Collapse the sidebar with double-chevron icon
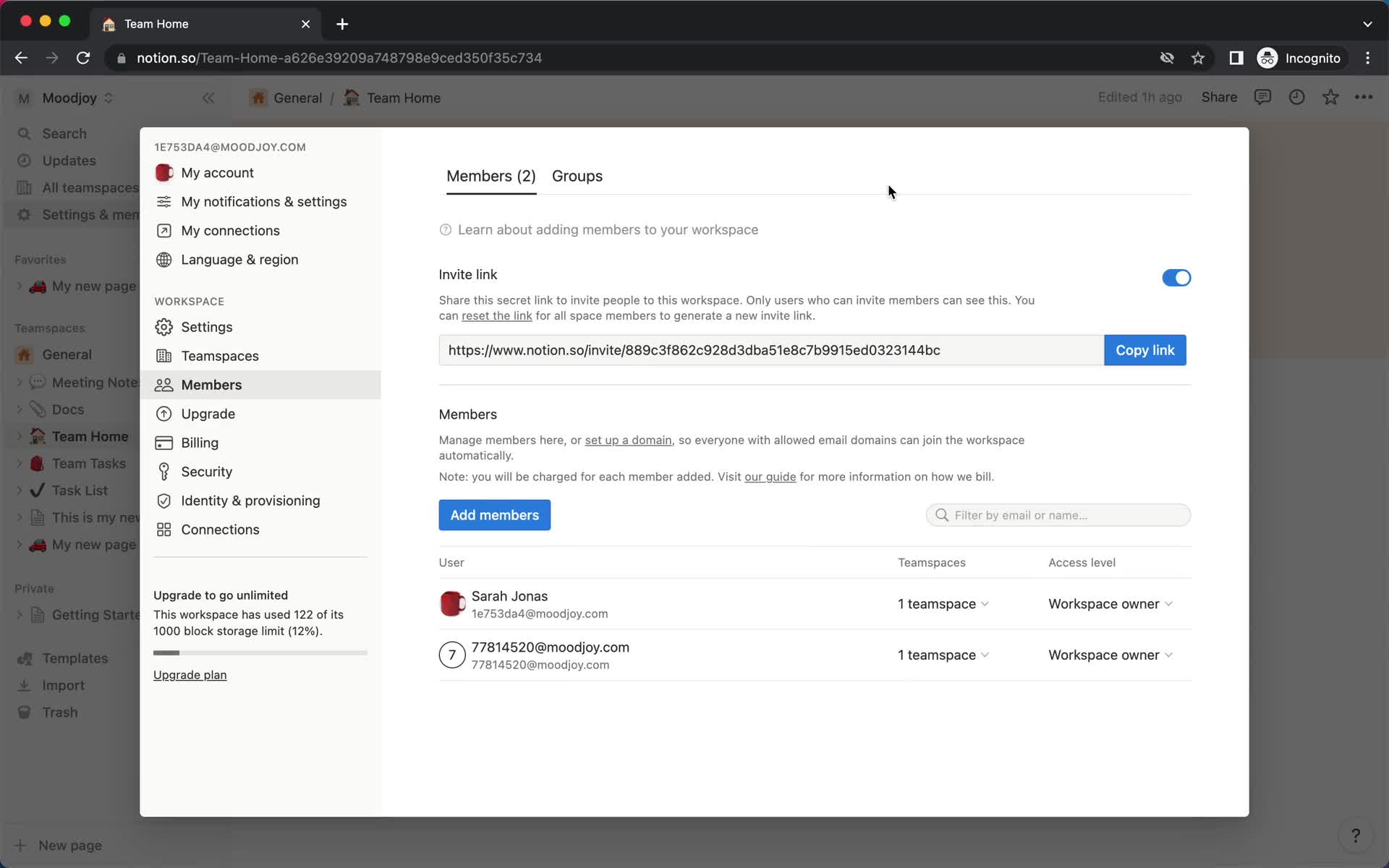Image resolution: width=1389 pixels, height=868 pixels. (x=208, y=98)
